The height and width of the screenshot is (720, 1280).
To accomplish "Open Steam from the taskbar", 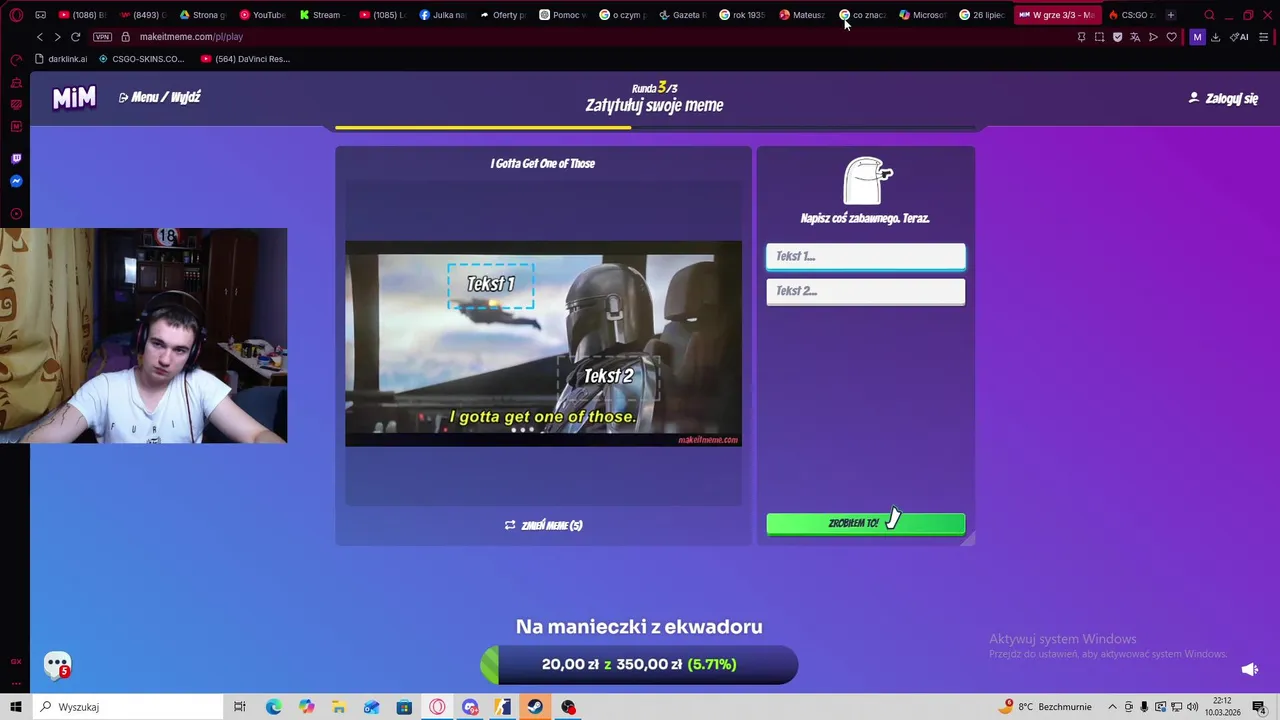I will [535, 707].
